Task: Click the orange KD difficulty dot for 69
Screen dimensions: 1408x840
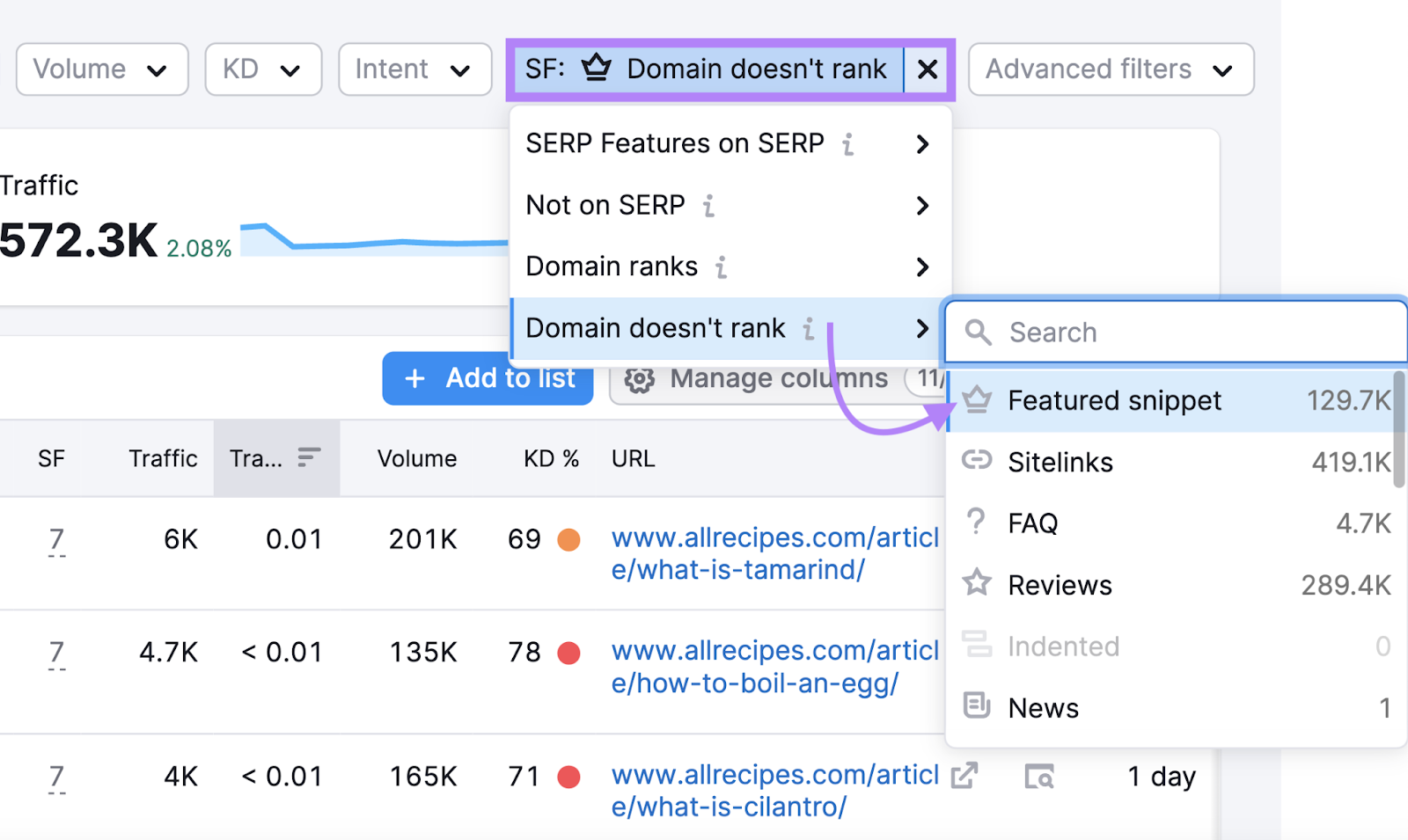Action: pos(570,539)
